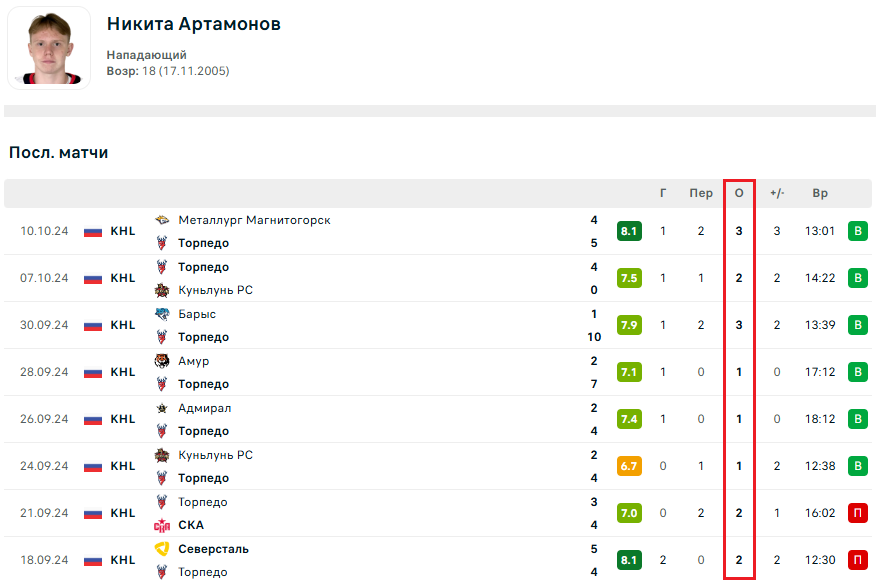Image resolution: width=876 pixels, height=585 pixels.
Task: Click the Вр time column header
Action: (x=820, y=193)
